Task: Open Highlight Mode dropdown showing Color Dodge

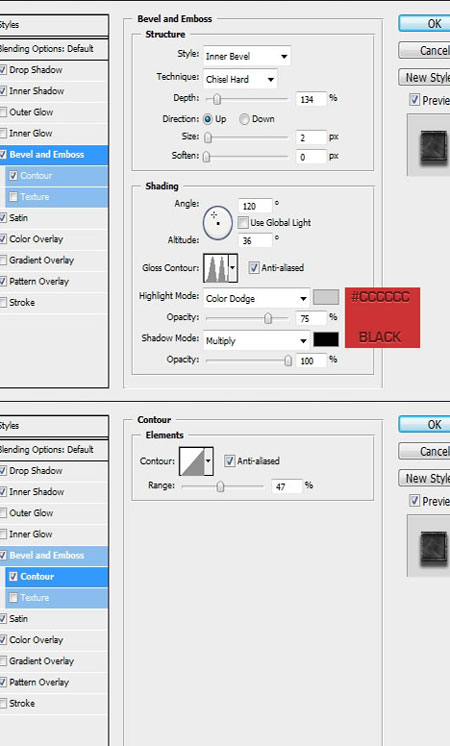Action: [x=256, y=299]
